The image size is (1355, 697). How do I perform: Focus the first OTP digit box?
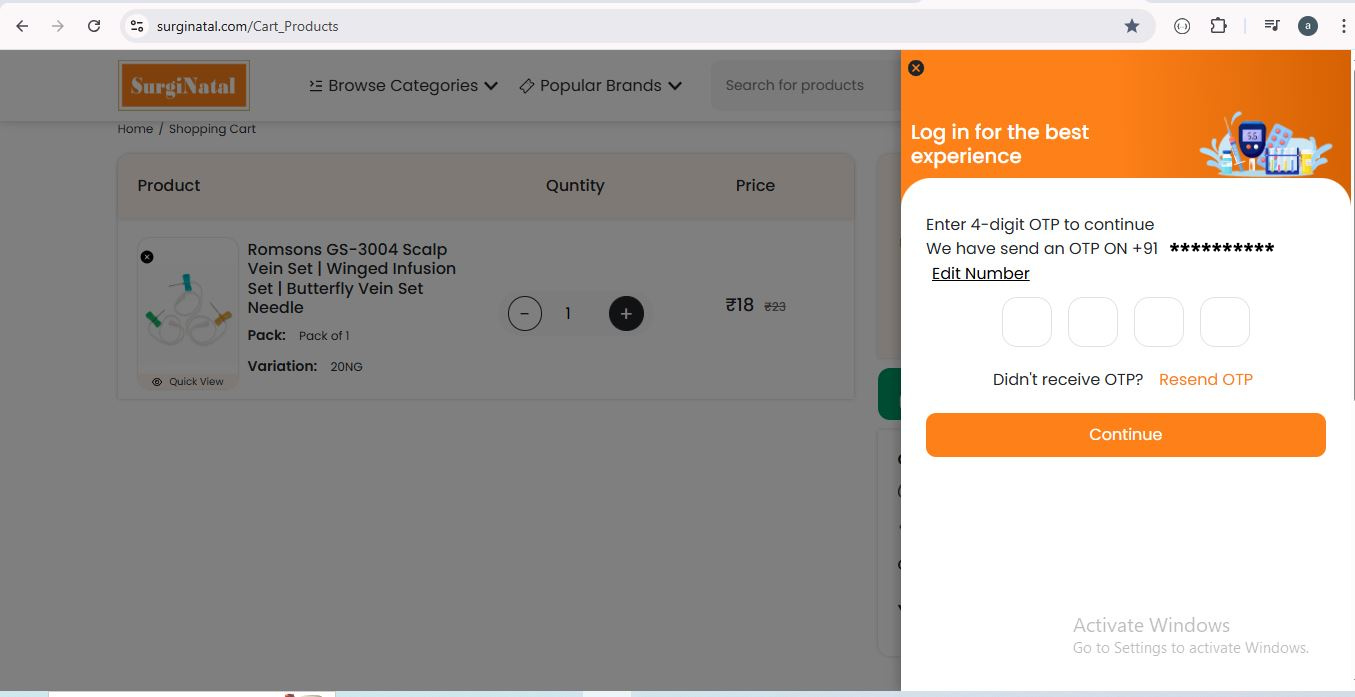(x=1027, y=322)
